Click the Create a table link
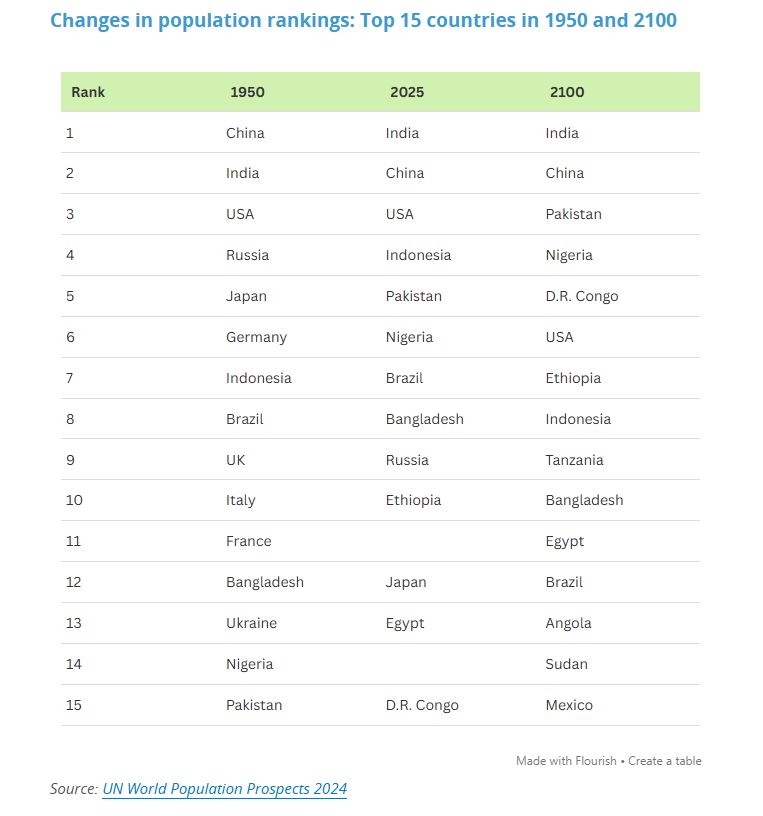 click(665, 761)
